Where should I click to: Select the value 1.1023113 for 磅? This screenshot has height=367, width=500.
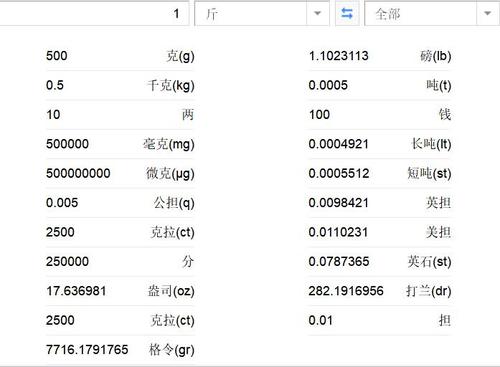(338, 56)
